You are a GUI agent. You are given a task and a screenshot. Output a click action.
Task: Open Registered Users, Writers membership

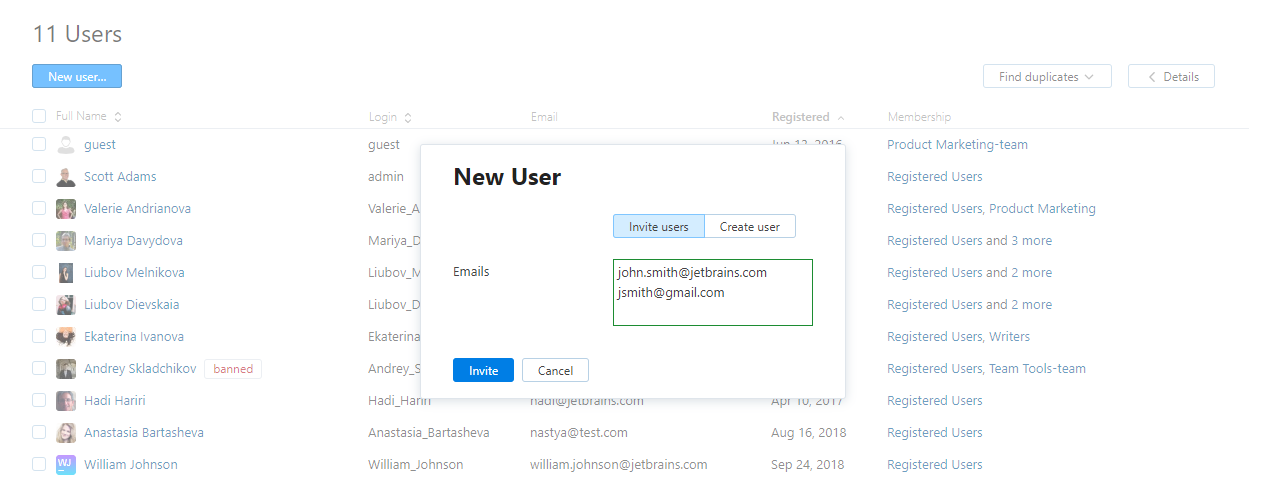click(958, 337)
